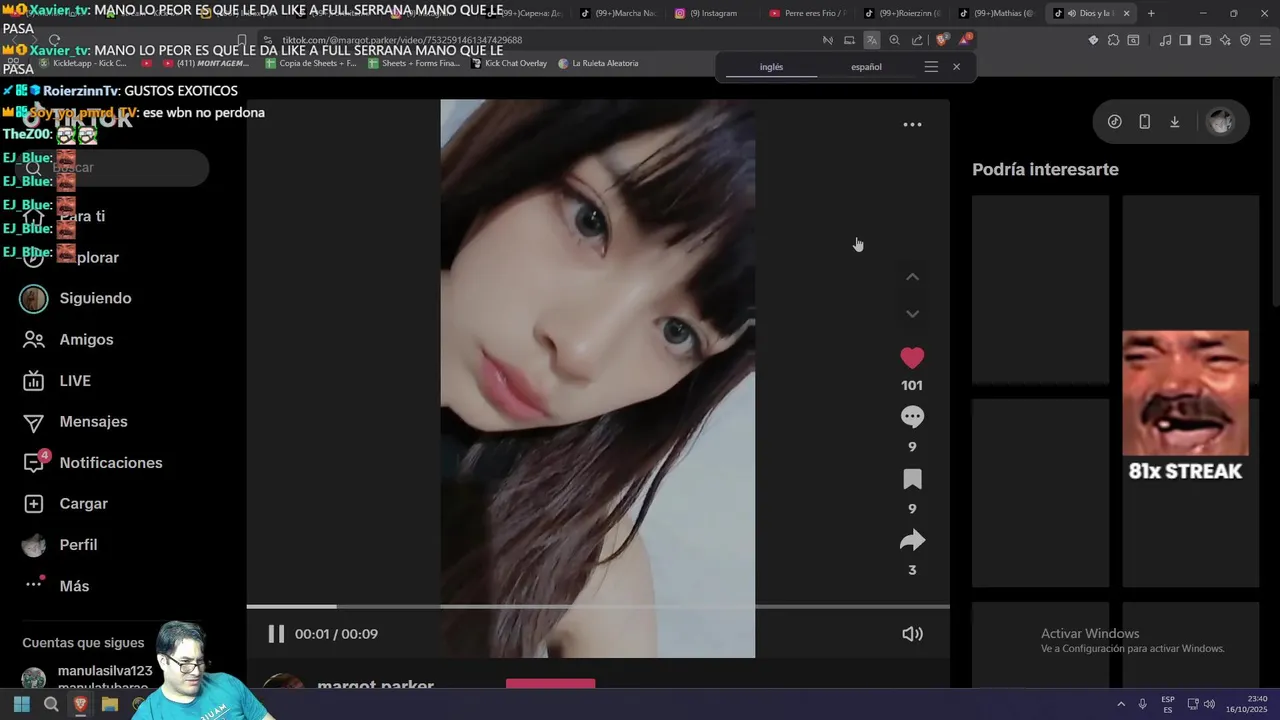
Task: Open the three-dot video options menu
Action: (x=912, y=125)
